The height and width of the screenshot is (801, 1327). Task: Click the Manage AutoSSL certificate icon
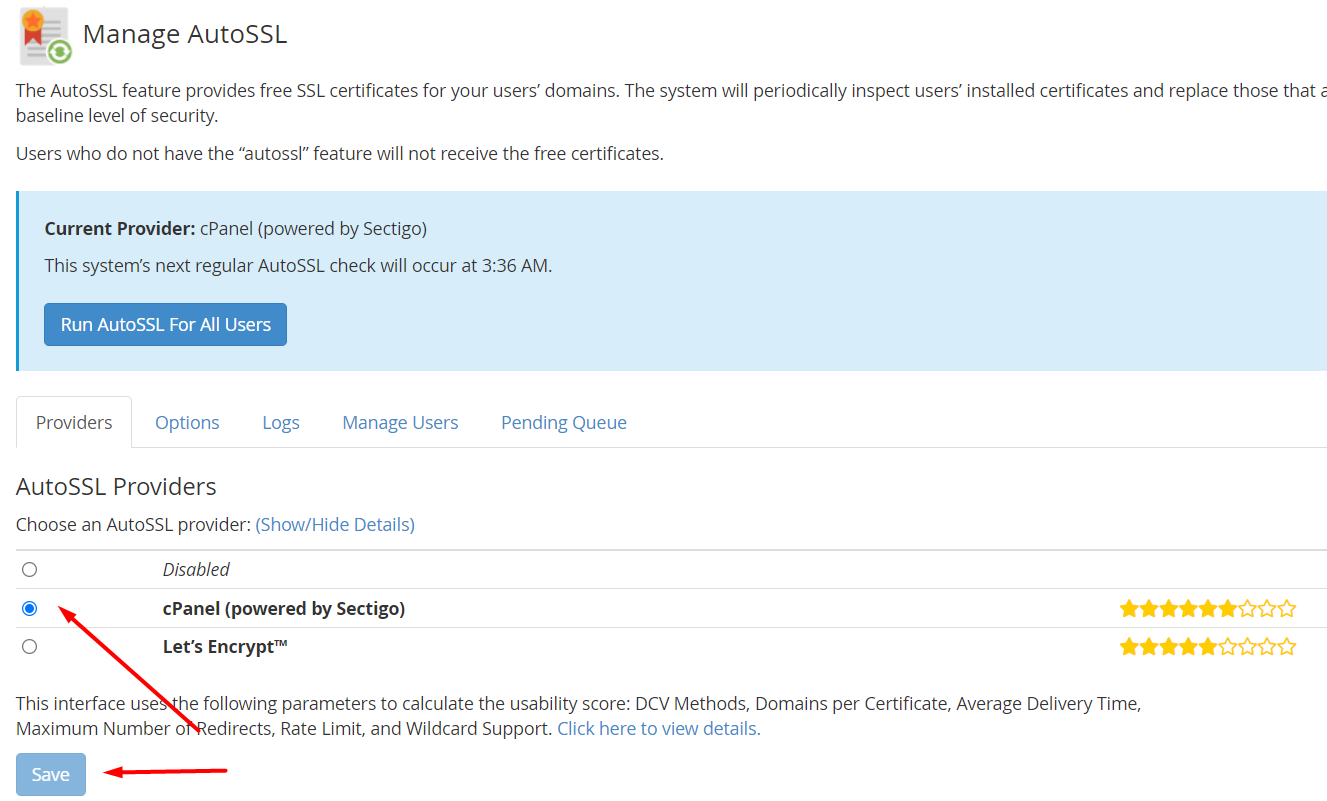click(x=45, y=35)
